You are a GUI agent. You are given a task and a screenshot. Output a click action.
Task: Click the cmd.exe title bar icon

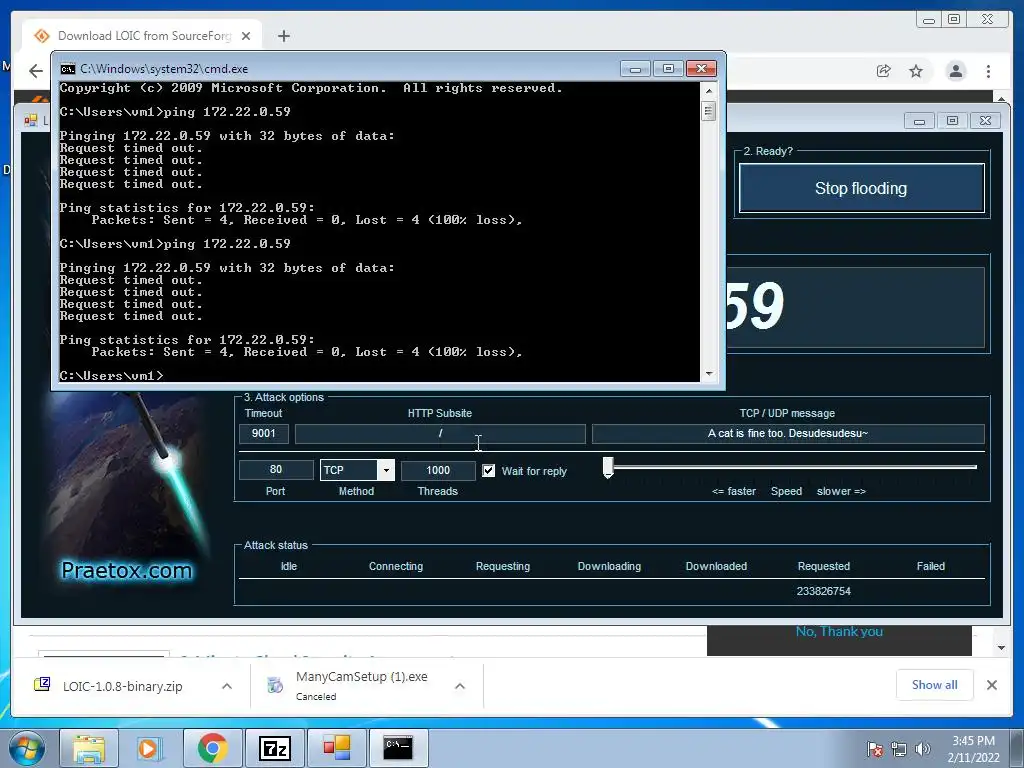[x=67, y=69]
